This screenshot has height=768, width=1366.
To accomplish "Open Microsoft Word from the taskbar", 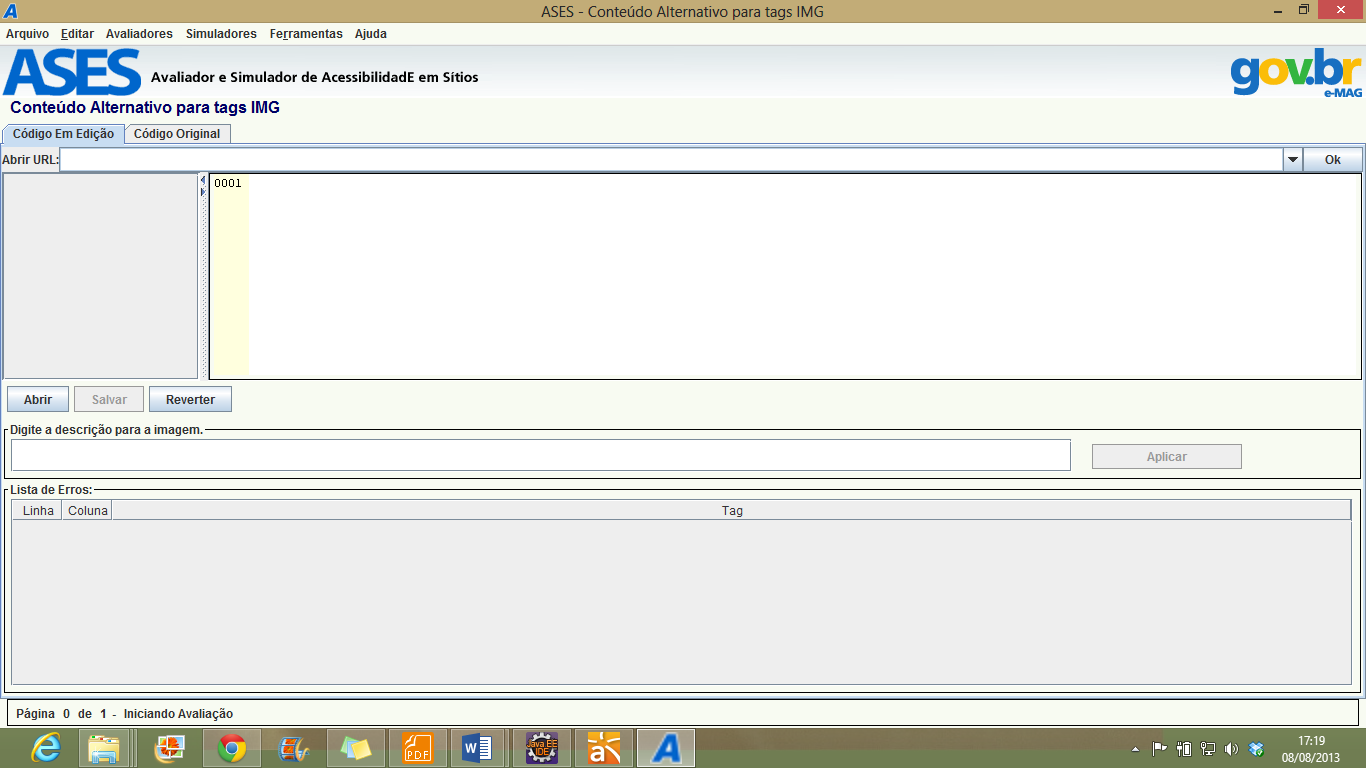I will pyautogui.click(x=479, y=748).
